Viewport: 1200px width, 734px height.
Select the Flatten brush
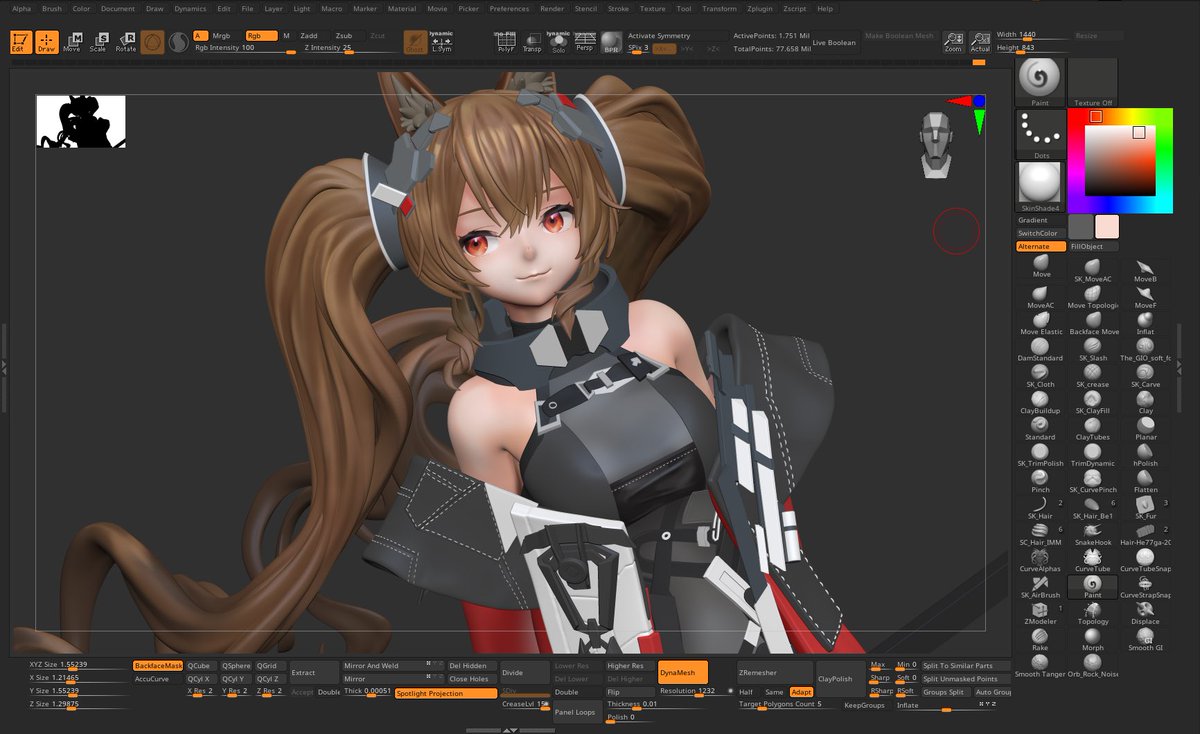pyautogui.click(x=1145, y=482)
